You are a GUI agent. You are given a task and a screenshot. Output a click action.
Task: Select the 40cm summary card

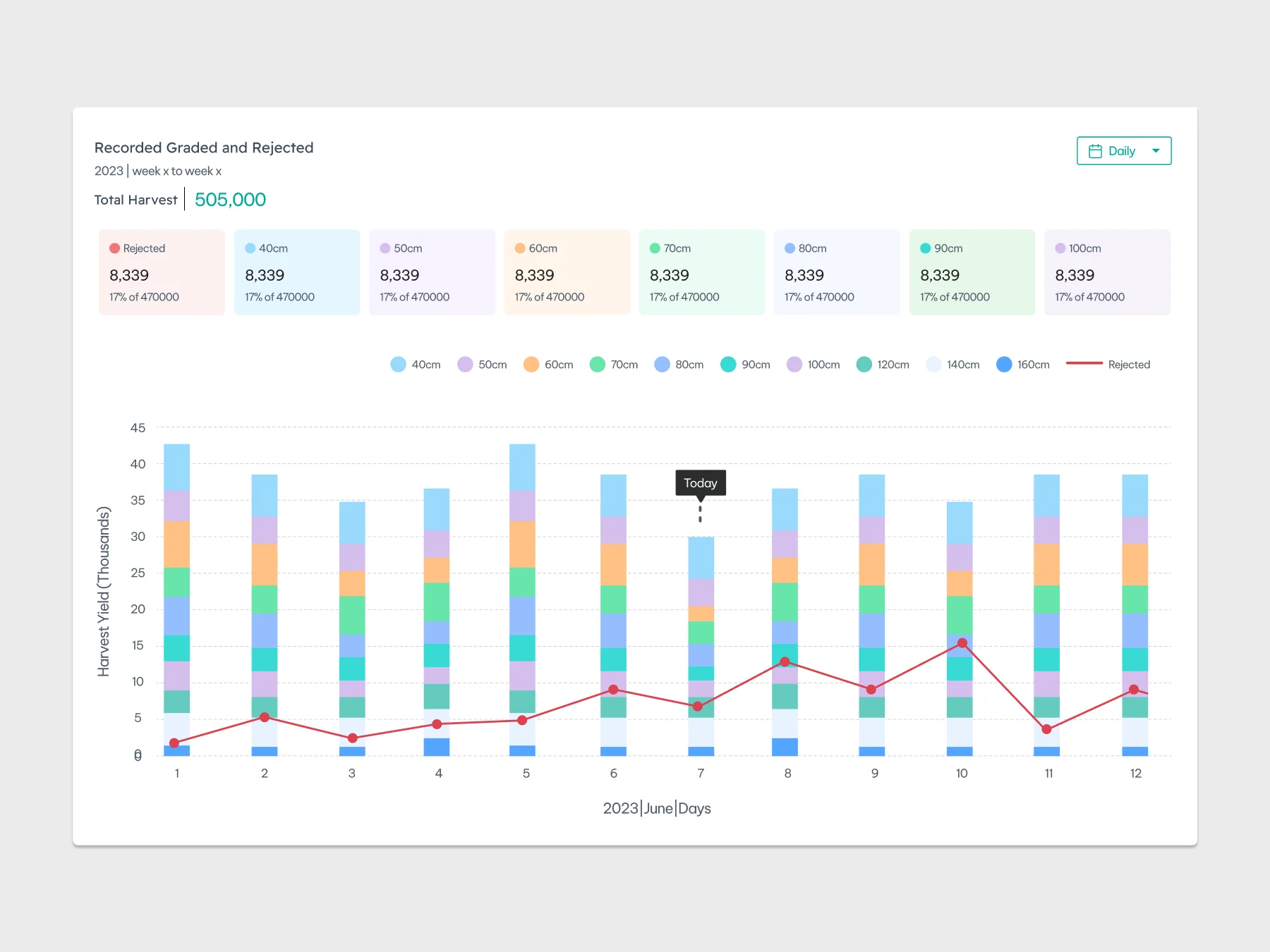297,272
